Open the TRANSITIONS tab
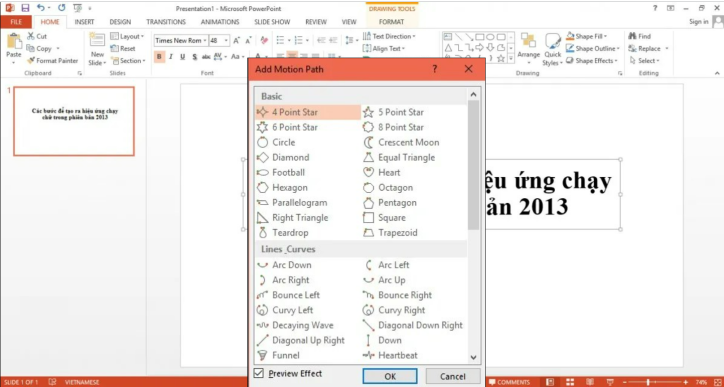Image resolution: width=724 pixels, height=387 pixels. coord(166,22)
